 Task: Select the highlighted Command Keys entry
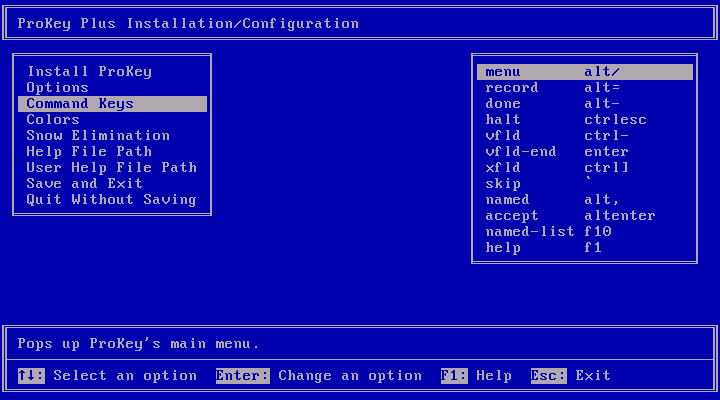click(112, 104)
